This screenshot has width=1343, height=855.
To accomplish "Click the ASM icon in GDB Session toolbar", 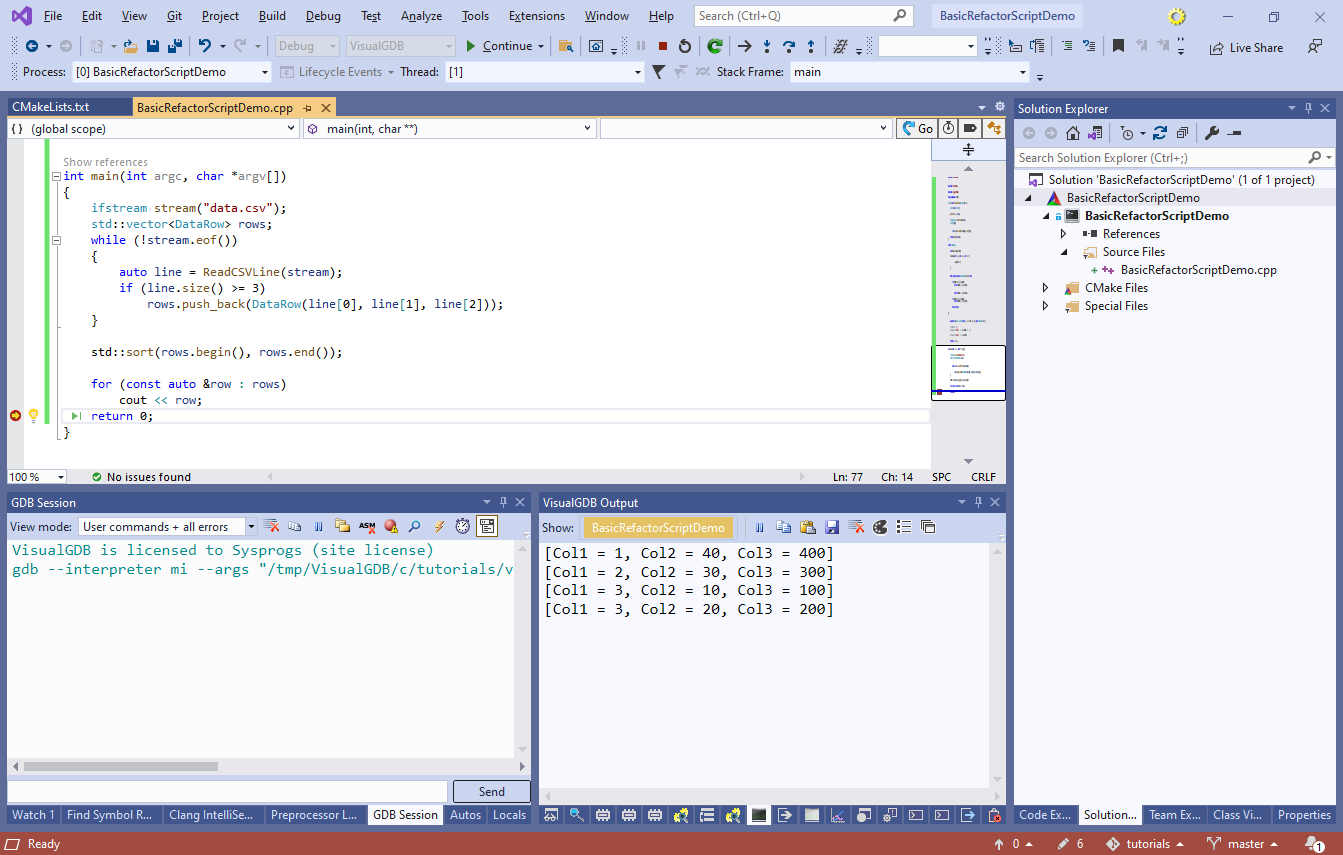I will (367, 526).
